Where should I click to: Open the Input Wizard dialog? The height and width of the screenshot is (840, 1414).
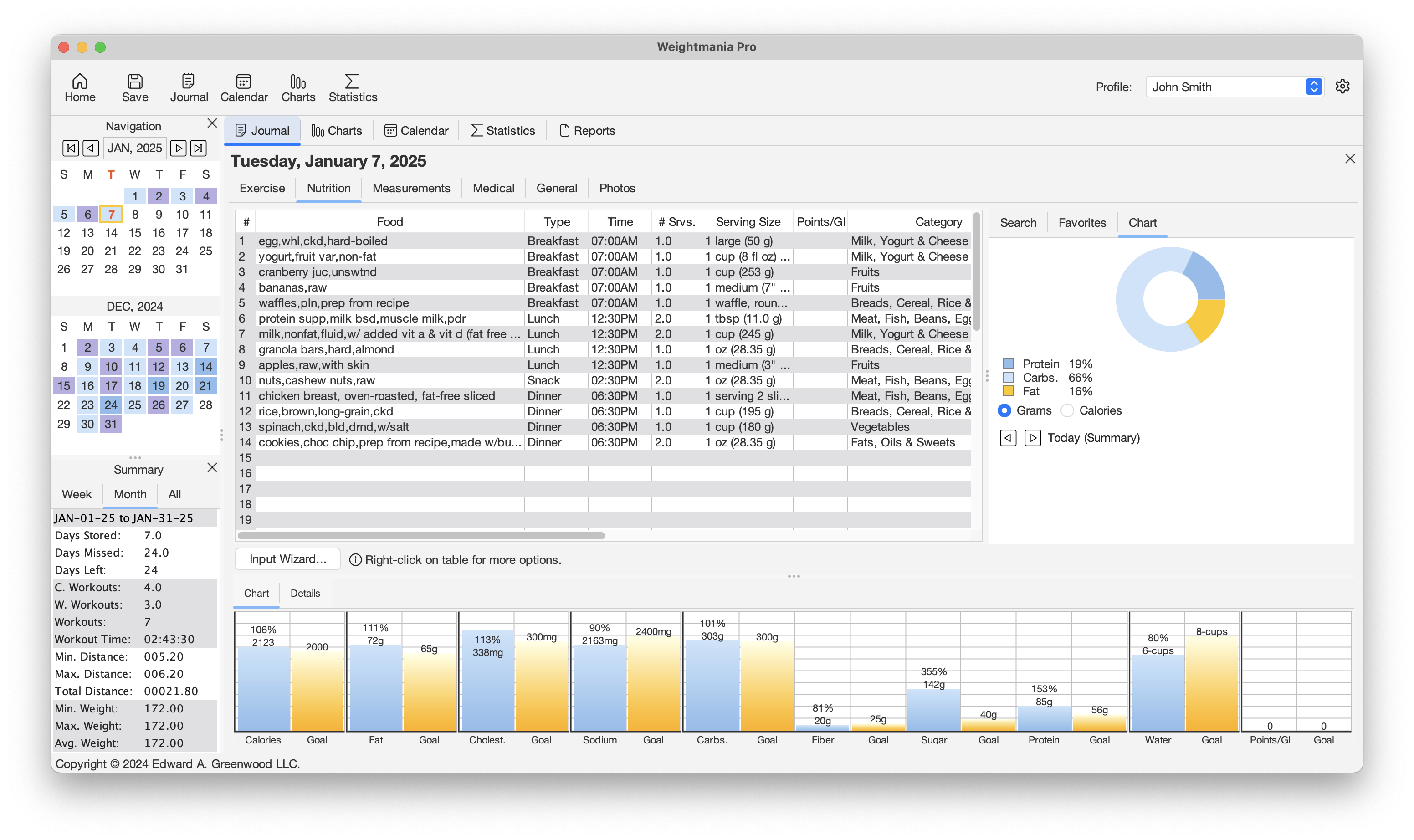coord(286,559)
